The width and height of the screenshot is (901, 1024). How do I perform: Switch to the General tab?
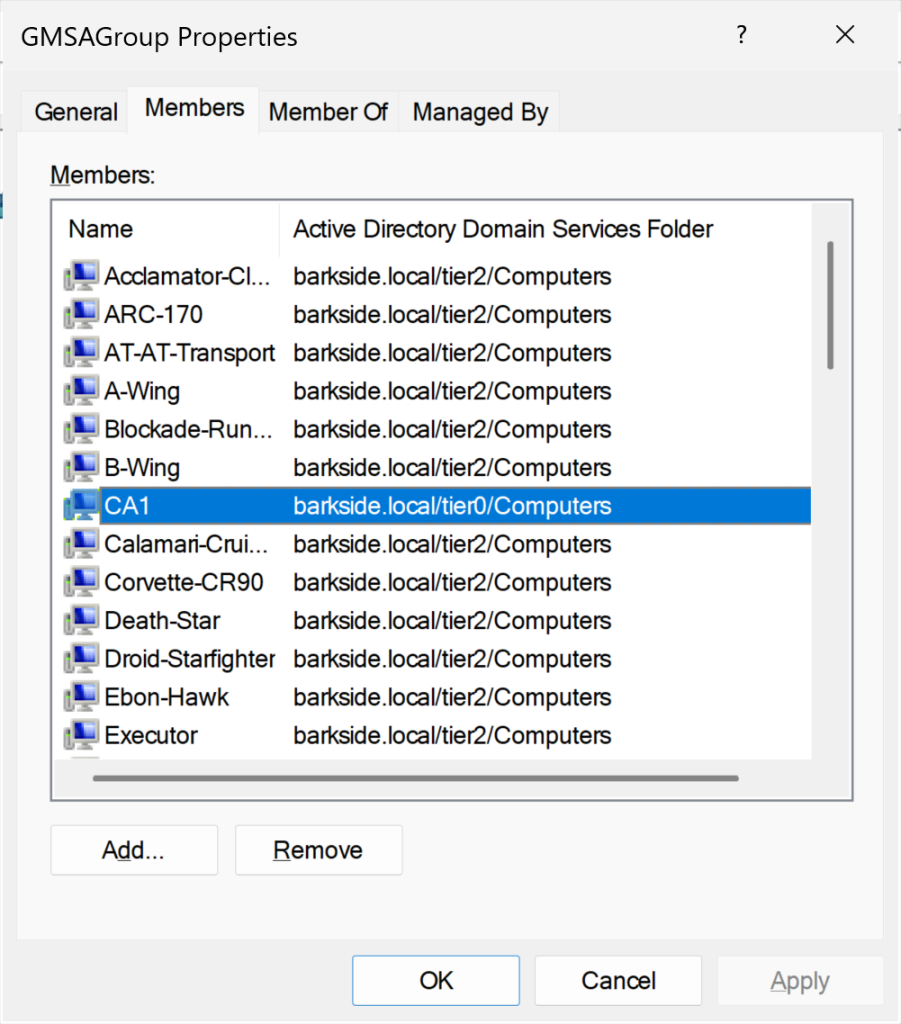(76, 112)
